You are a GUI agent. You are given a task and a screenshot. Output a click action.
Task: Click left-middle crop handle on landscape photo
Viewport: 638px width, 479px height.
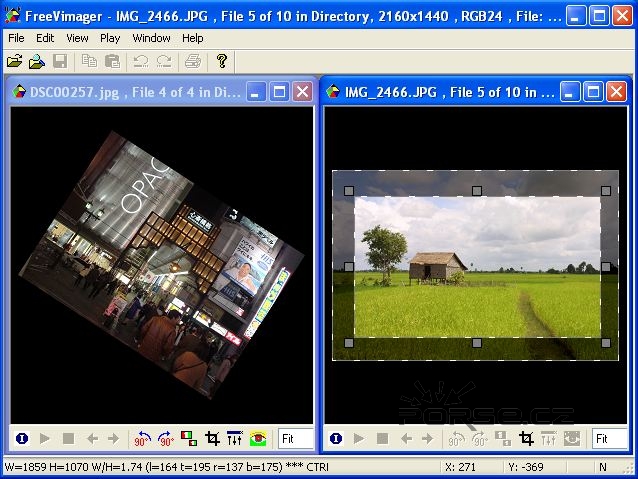(349, 267)
